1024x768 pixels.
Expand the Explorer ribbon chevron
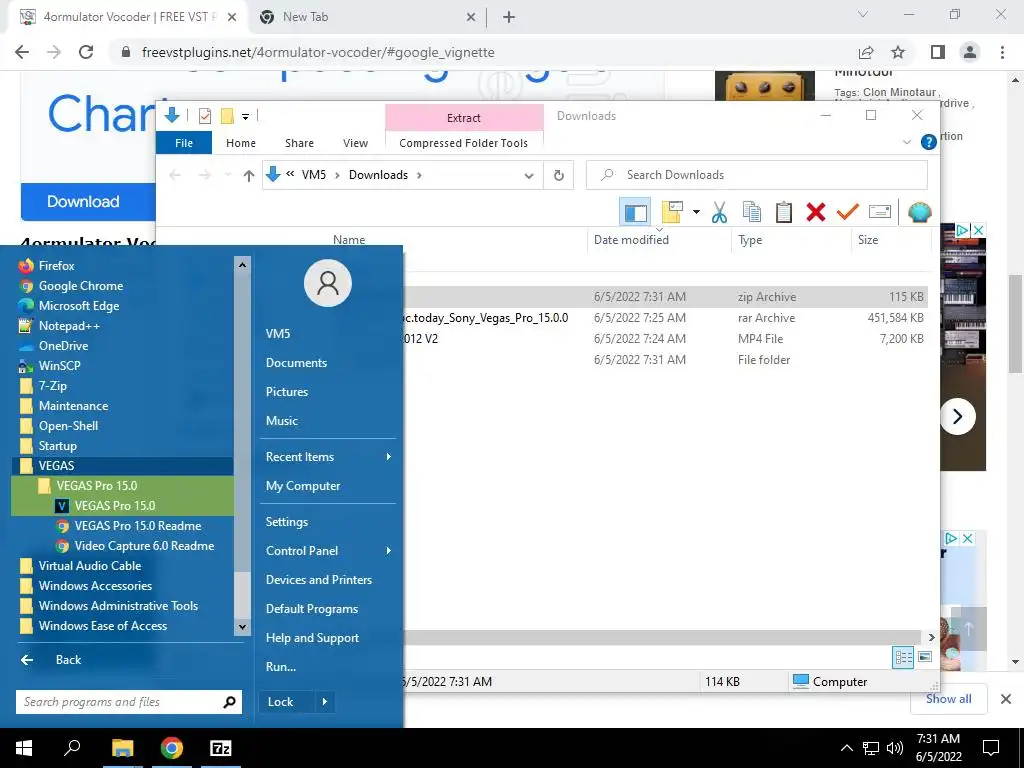pyautogui.click(x=906, y=142)
